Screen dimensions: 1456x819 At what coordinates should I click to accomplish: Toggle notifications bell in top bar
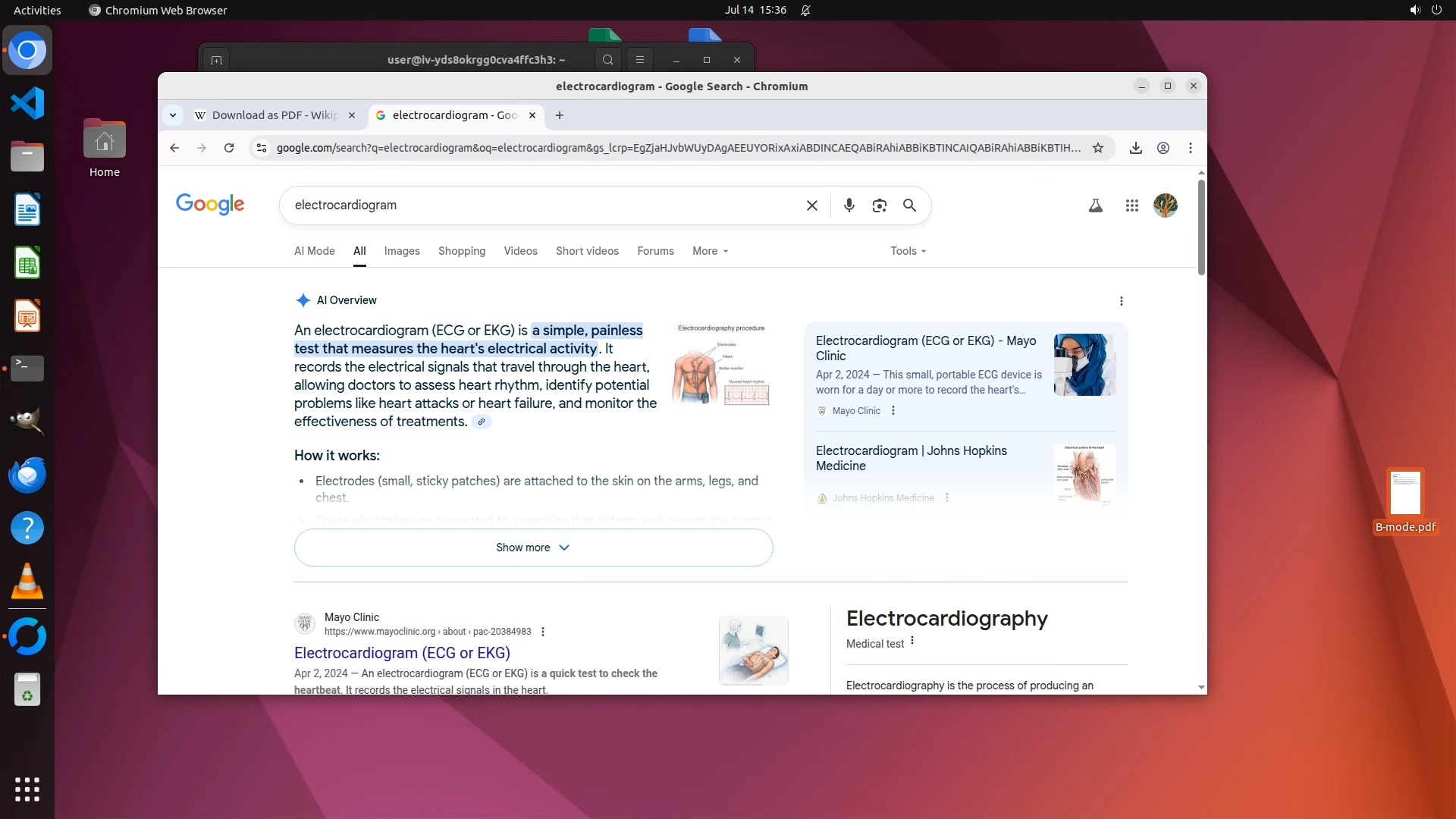[805, 10]
